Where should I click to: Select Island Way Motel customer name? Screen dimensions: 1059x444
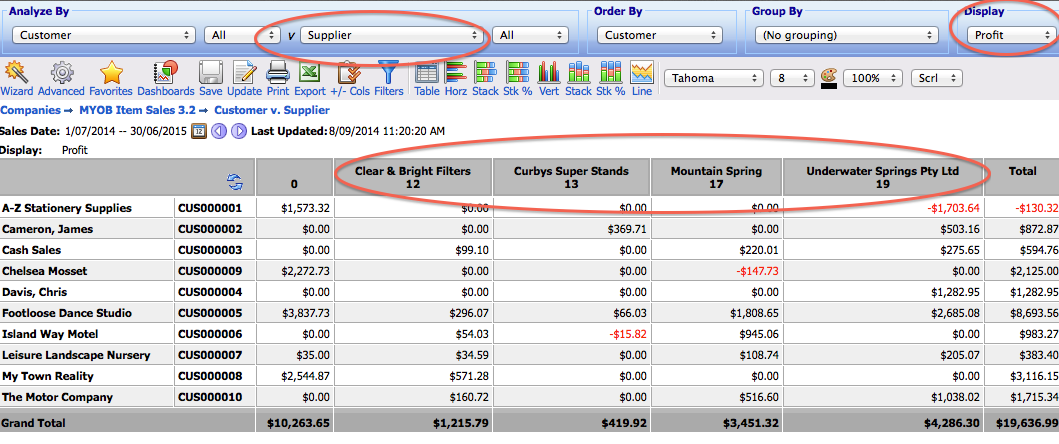coord(50,334)
